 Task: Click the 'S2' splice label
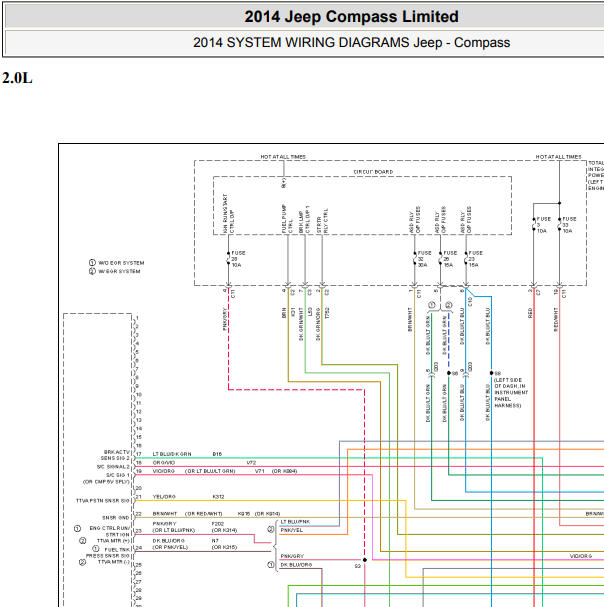click(358, 566)
